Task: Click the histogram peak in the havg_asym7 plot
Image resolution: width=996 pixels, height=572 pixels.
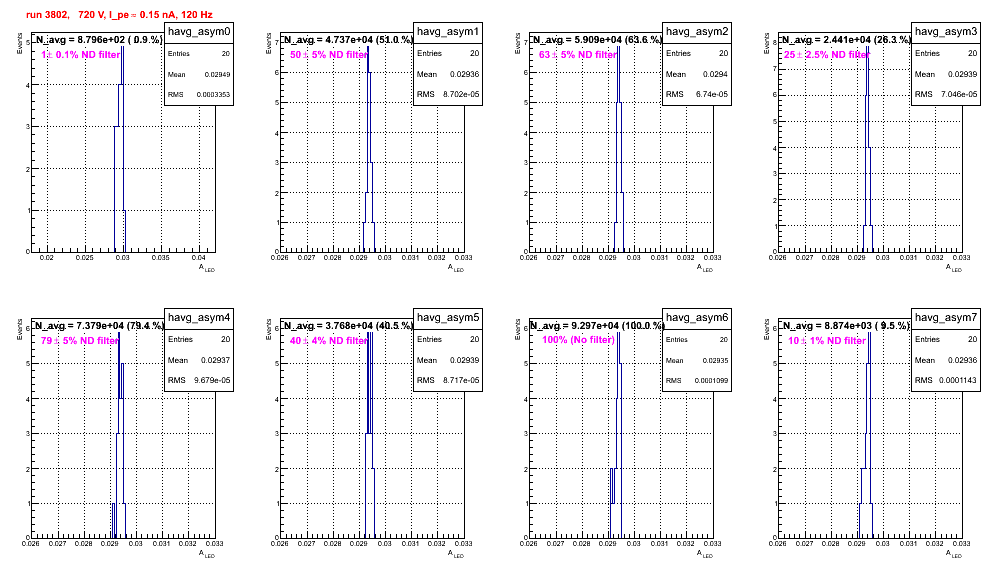Action: (x=869, y=332)
